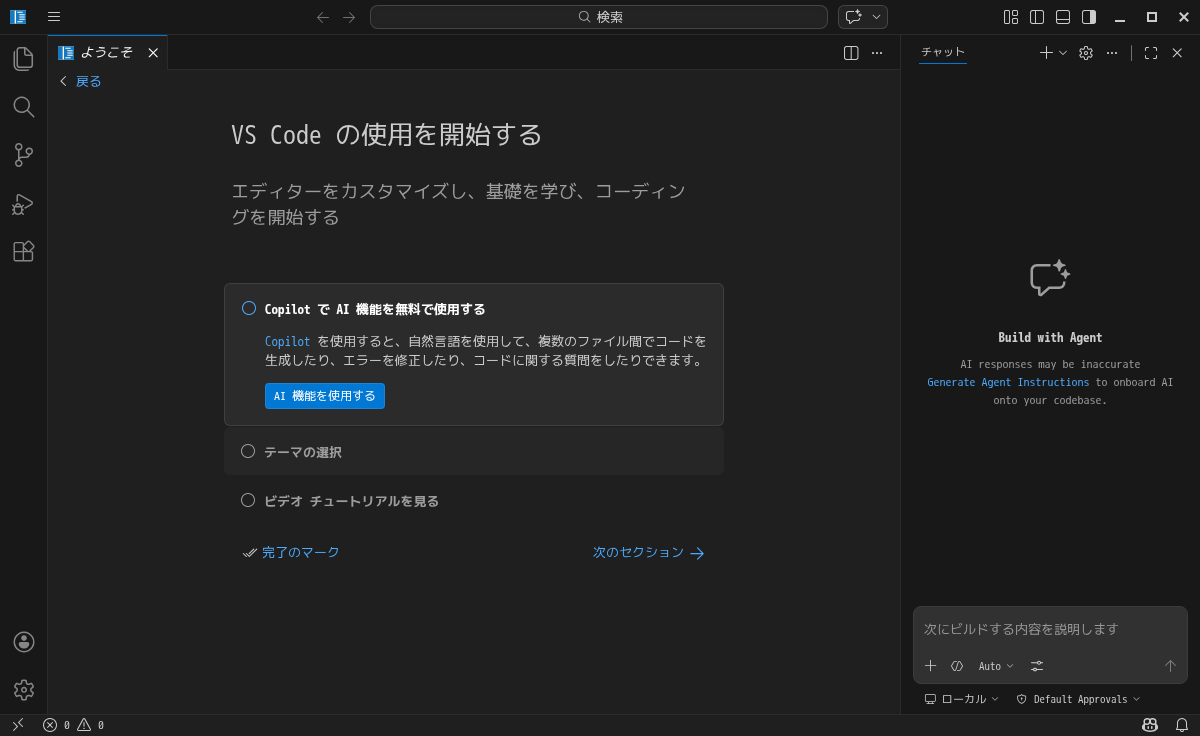Open the chat dropdown arrow in title bar
Screen dimensions: 1200x736
point(877,17)
